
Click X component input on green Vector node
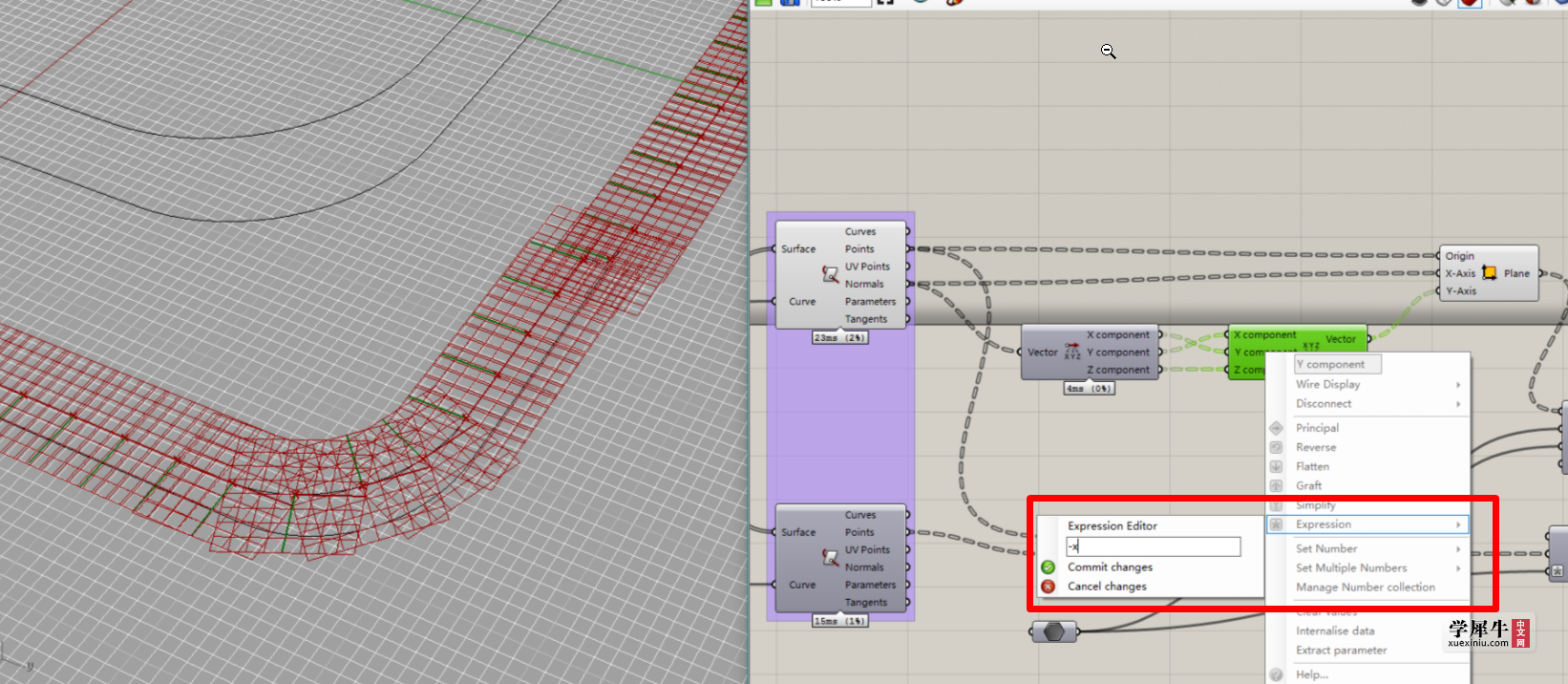[x=1264, y=335]
